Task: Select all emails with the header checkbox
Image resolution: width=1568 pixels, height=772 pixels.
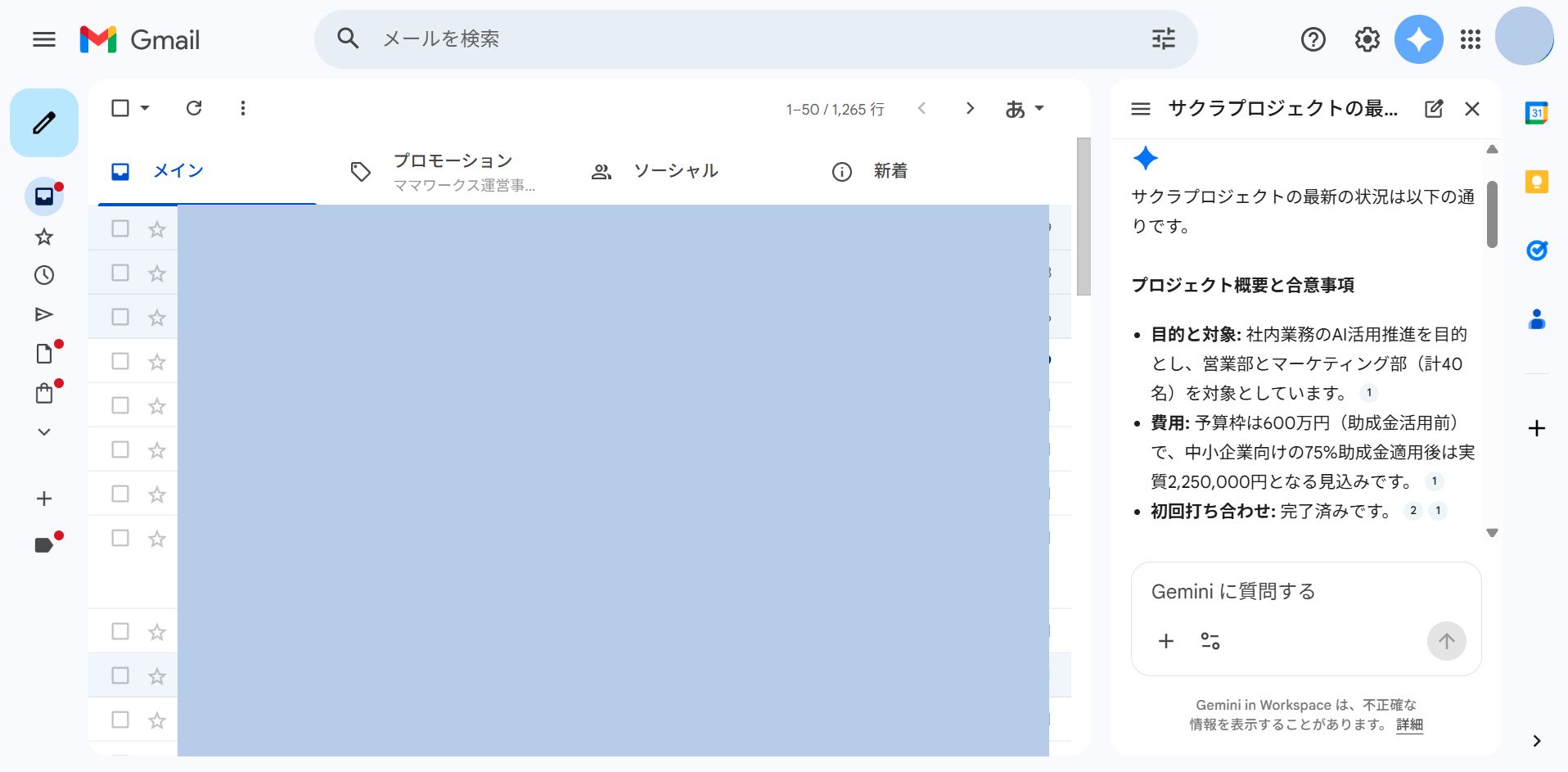Action: [119, 107]
